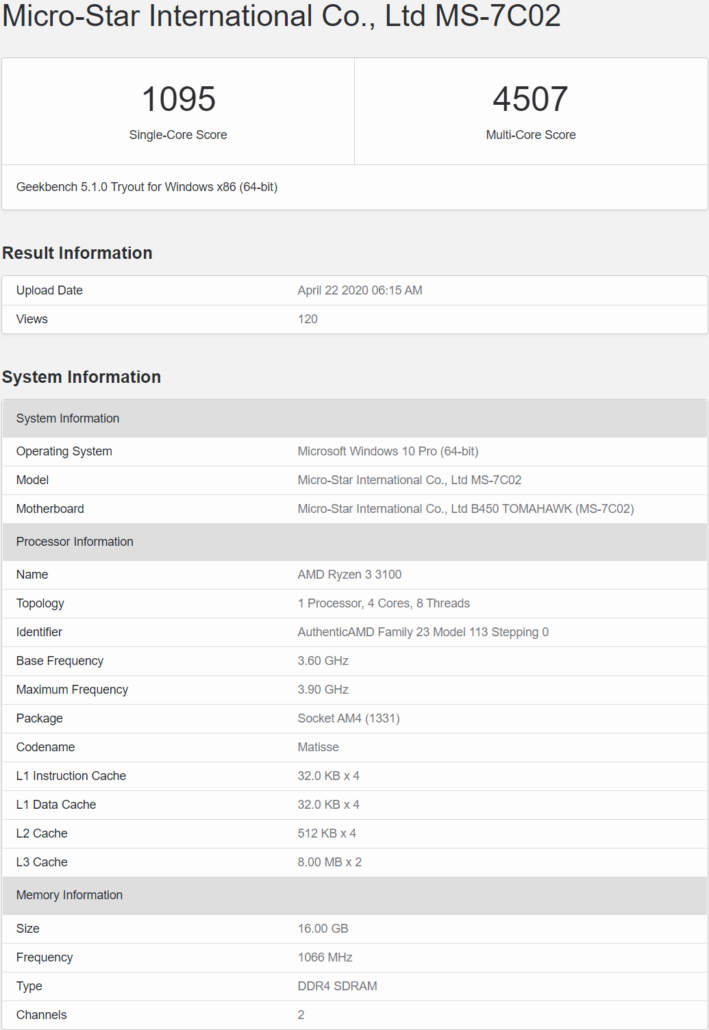The height and width of the screenshot is (1030, 709).
Task: Click the processor name AMD Ryzen 3 3100
Action: coord(350,575)
